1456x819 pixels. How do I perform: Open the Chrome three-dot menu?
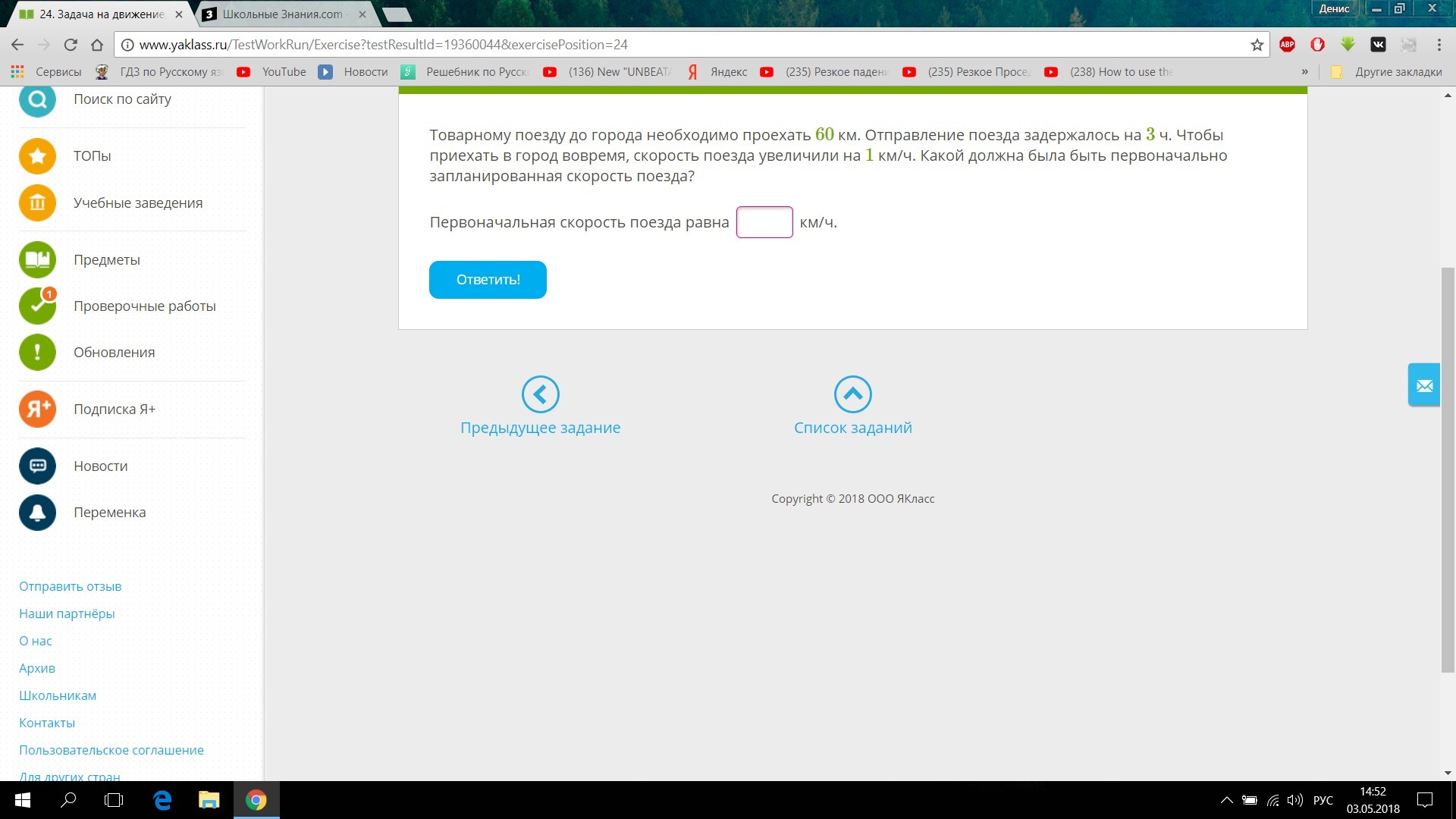point(1439,45)
